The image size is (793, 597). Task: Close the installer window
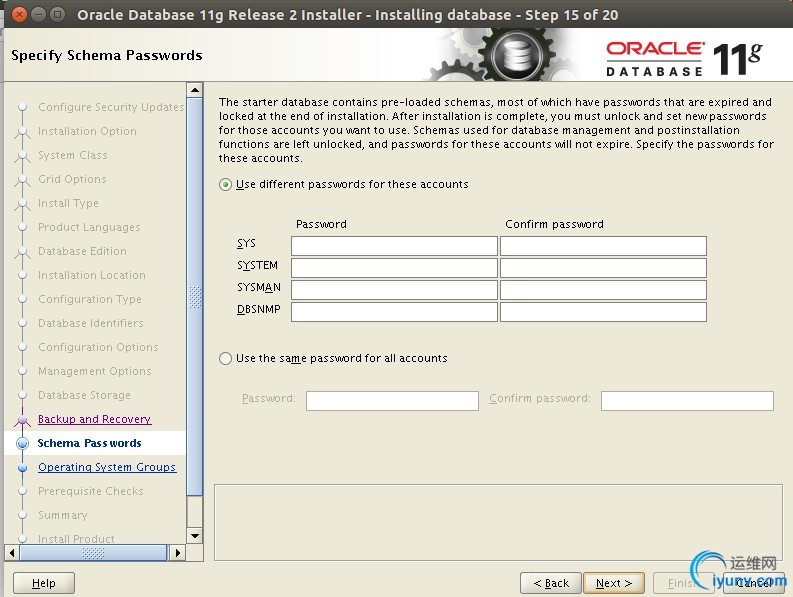tap(19, 14)
